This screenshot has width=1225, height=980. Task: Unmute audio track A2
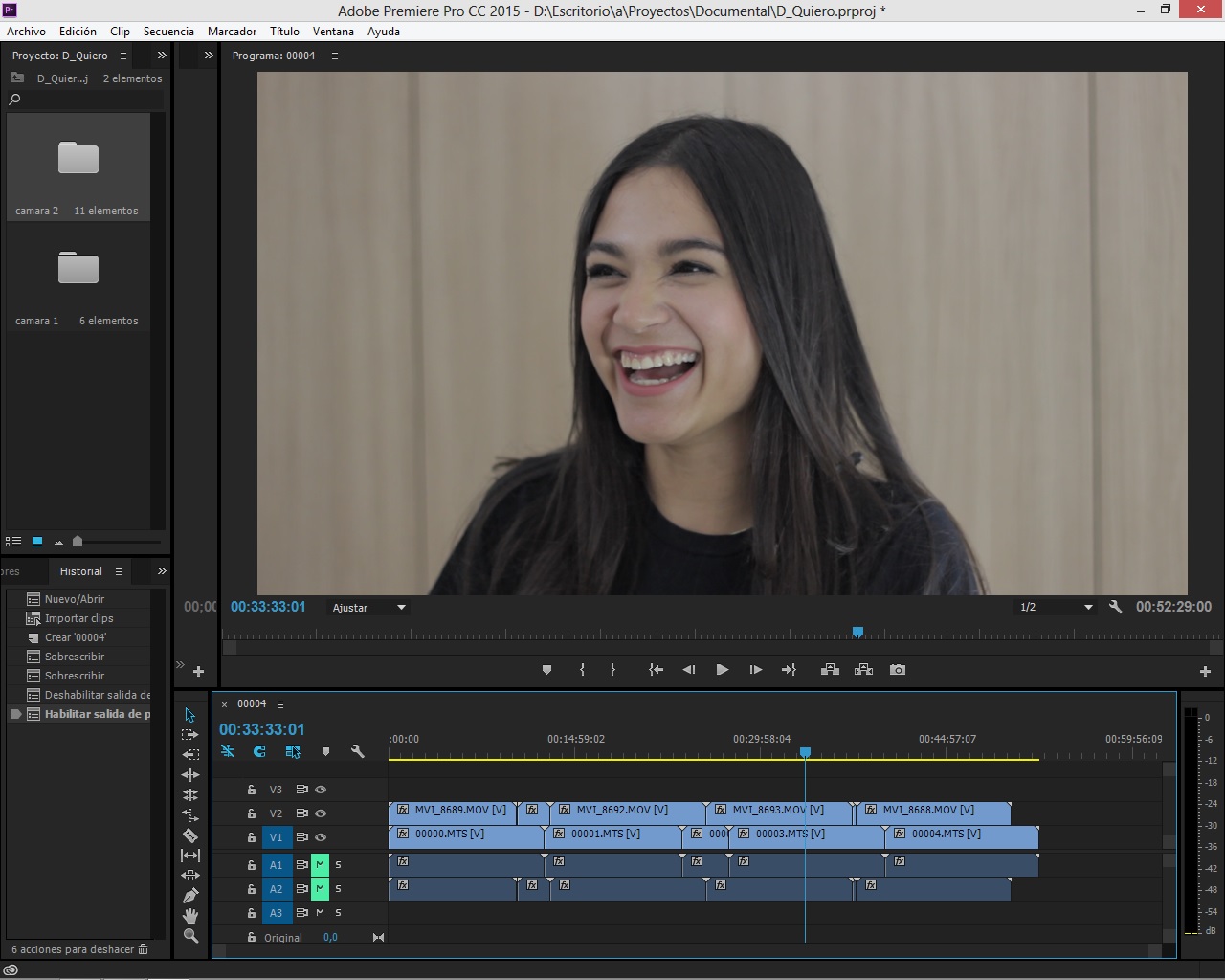320,888
